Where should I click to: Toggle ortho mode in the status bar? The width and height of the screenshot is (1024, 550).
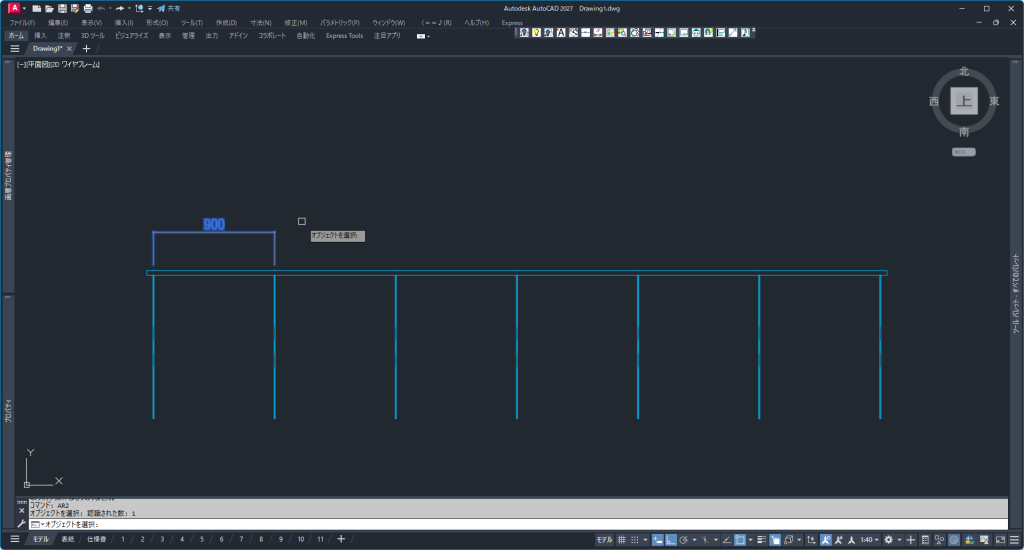tap(670, 539)
